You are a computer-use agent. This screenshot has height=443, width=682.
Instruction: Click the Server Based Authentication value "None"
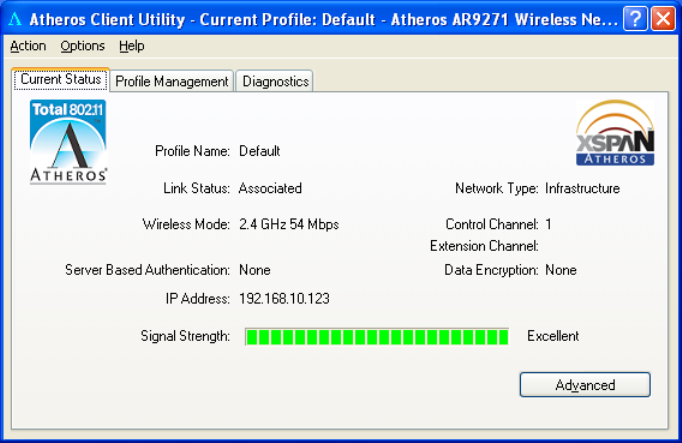click(255, 270)
